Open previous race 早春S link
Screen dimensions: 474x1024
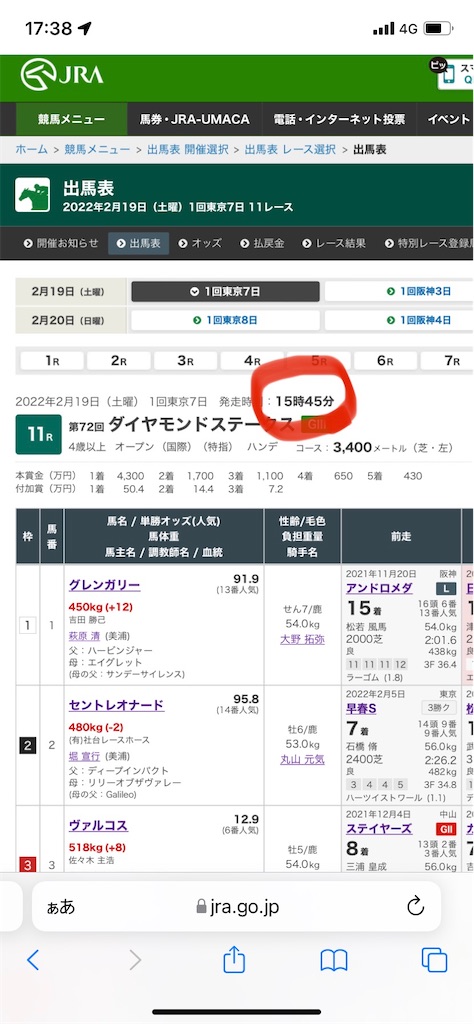pos(361,709)
